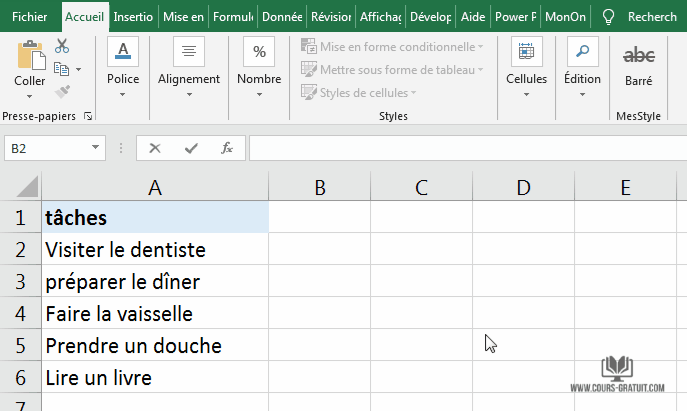The image size is (687, 411).
Task: Click the Coller paste clipboard icon
Action: (31, 55)
